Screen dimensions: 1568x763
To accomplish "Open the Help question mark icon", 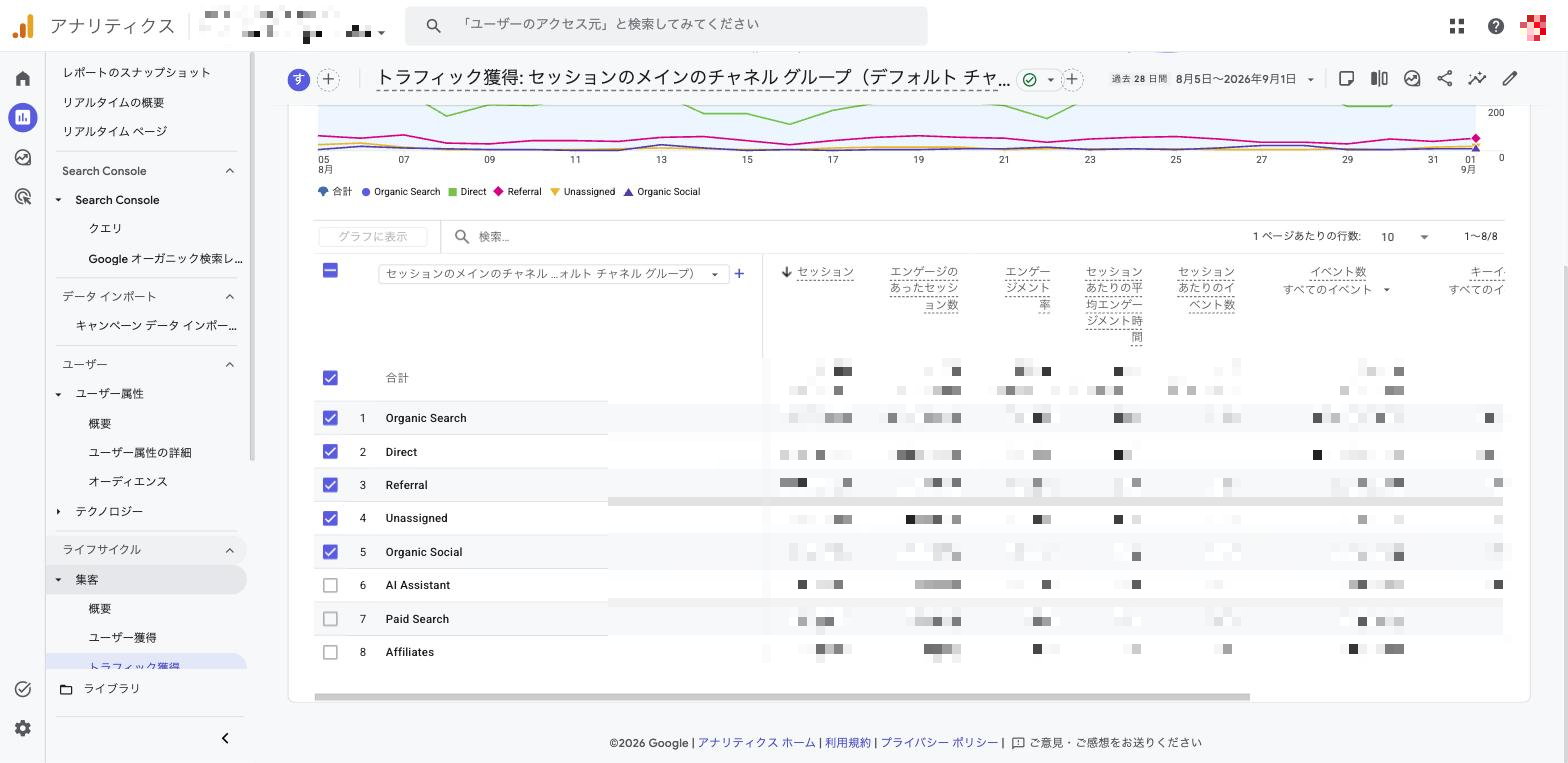I will [x=1496, y=26].
